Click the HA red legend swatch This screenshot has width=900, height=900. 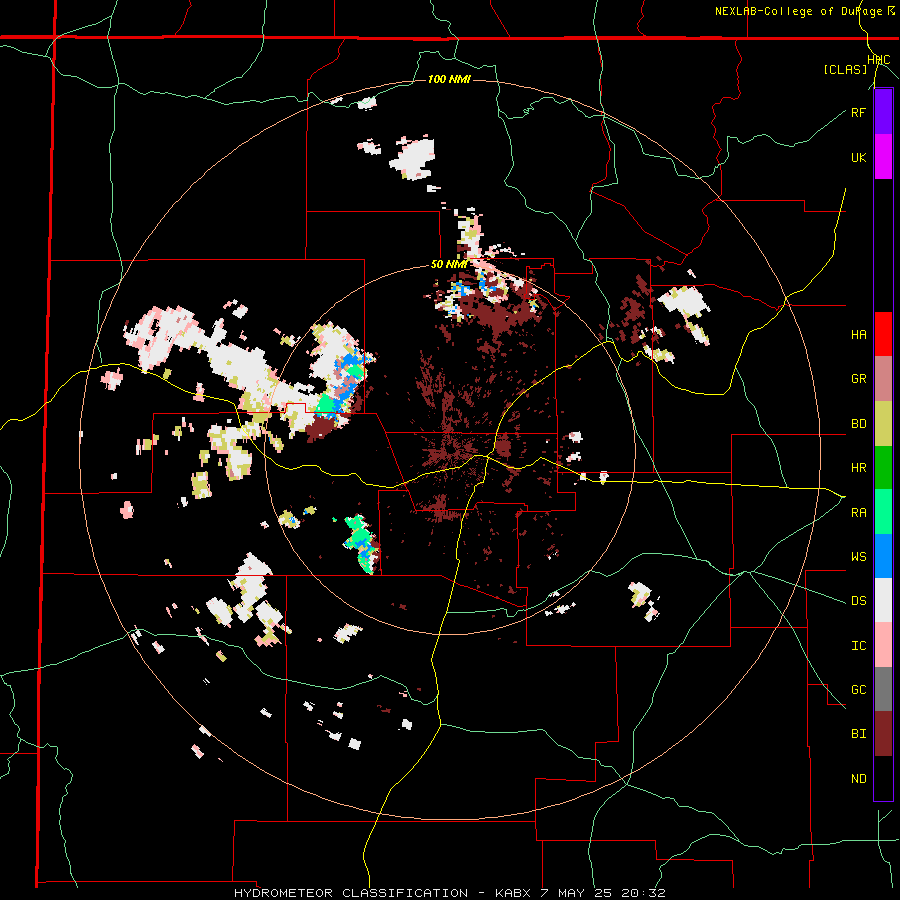pyautogui.click(x=883, y=334)
